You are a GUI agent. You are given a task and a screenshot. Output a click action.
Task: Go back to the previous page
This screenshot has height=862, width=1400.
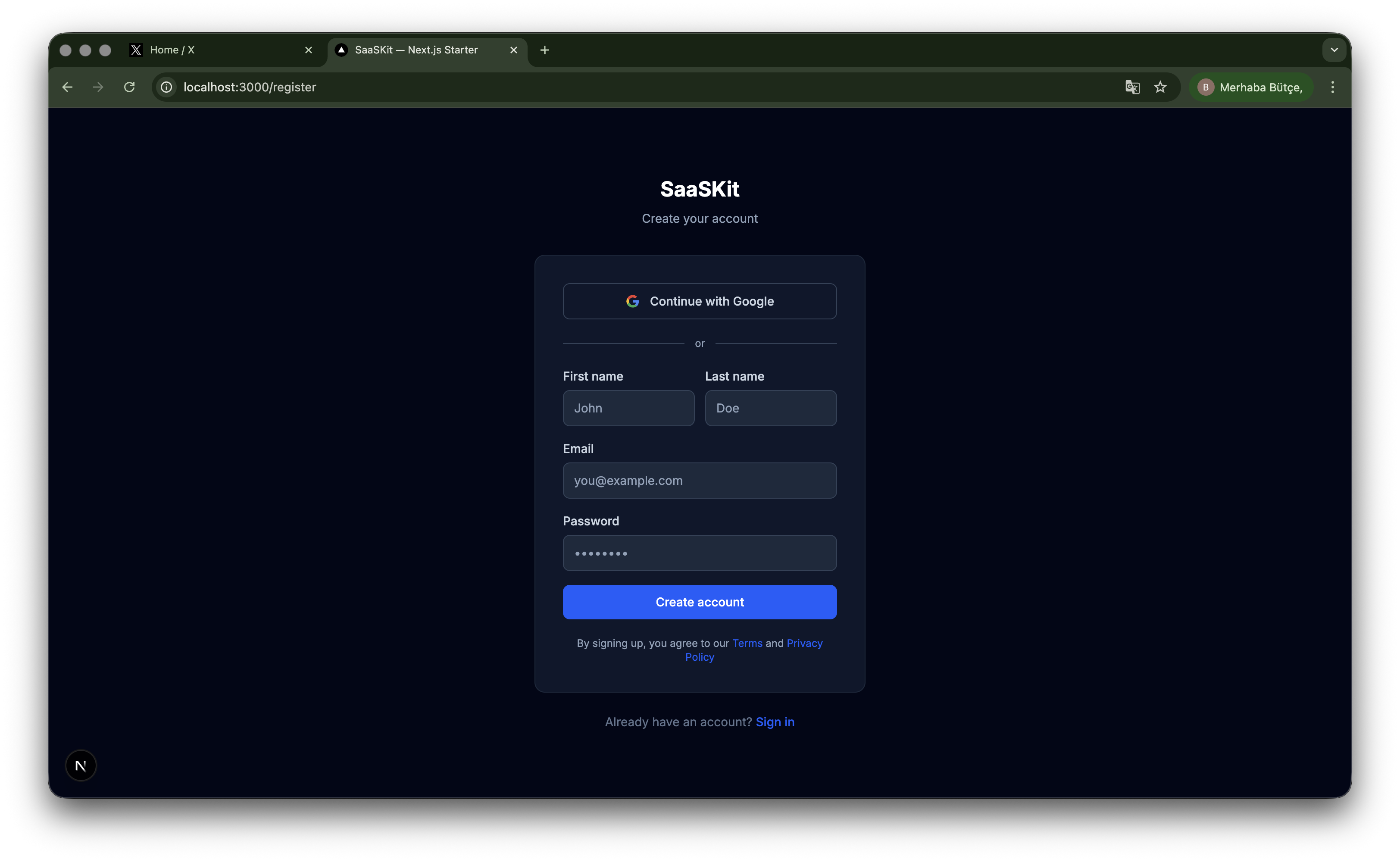(x=67, y=87)
